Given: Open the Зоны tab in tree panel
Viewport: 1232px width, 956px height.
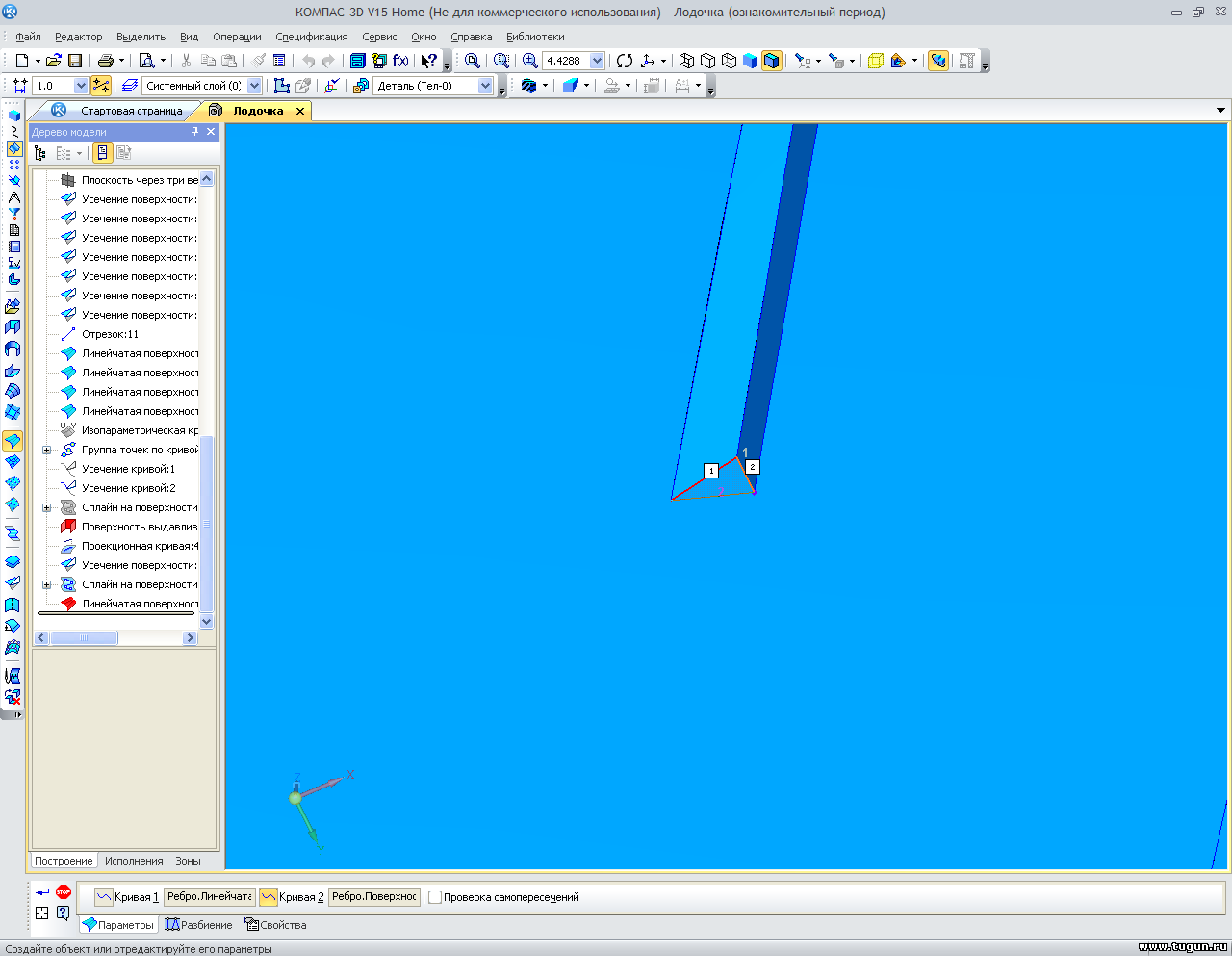Looking at the screenshot, I should (188, 861).
